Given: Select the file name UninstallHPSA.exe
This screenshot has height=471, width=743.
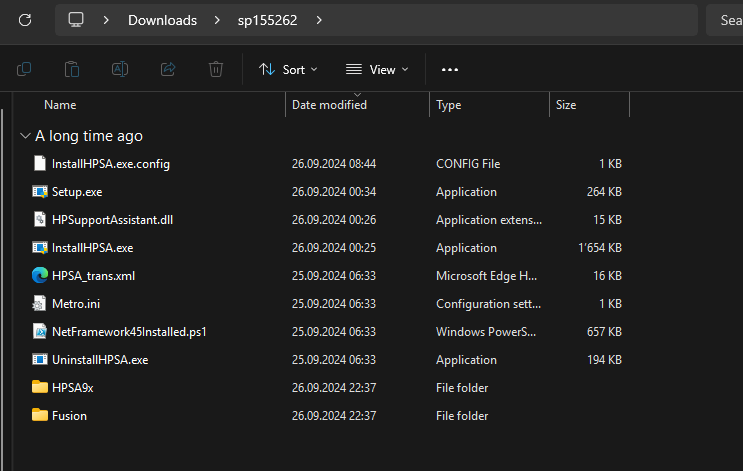Looking at the screenshot, I should (x=100, y=360).
